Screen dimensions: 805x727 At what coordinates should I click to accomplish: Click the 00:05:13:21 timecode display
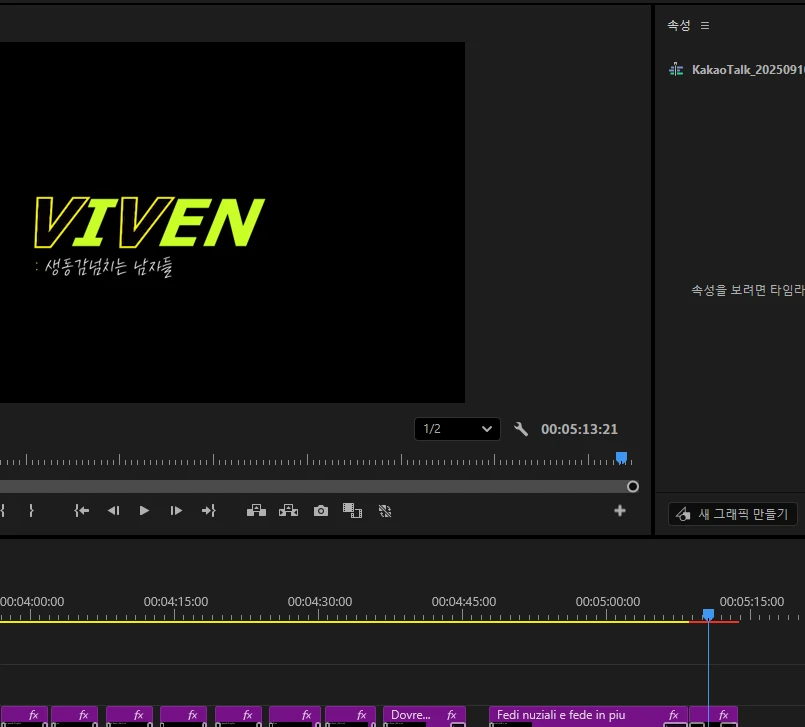tap(579, 429)
